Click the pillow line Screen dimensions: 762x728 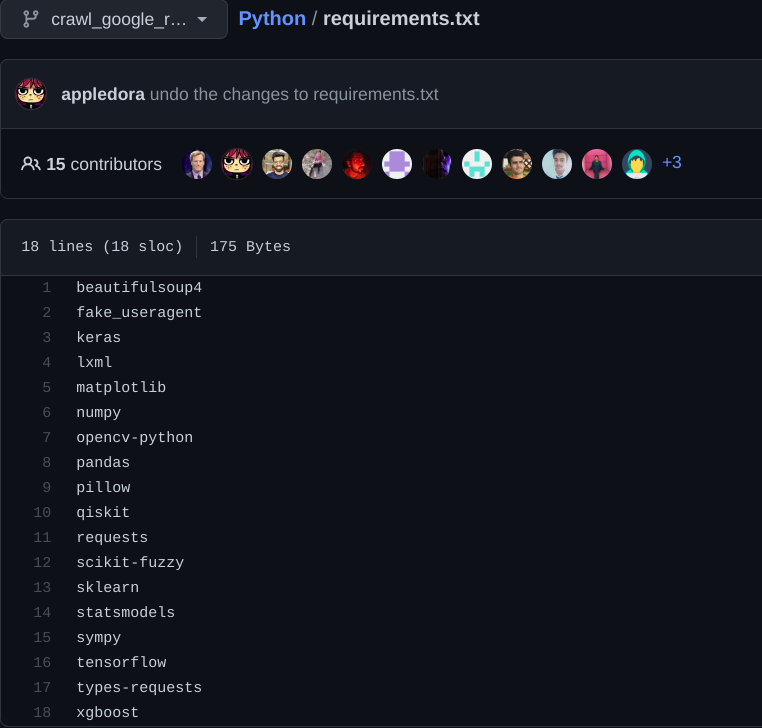click(x=103, y=487)
